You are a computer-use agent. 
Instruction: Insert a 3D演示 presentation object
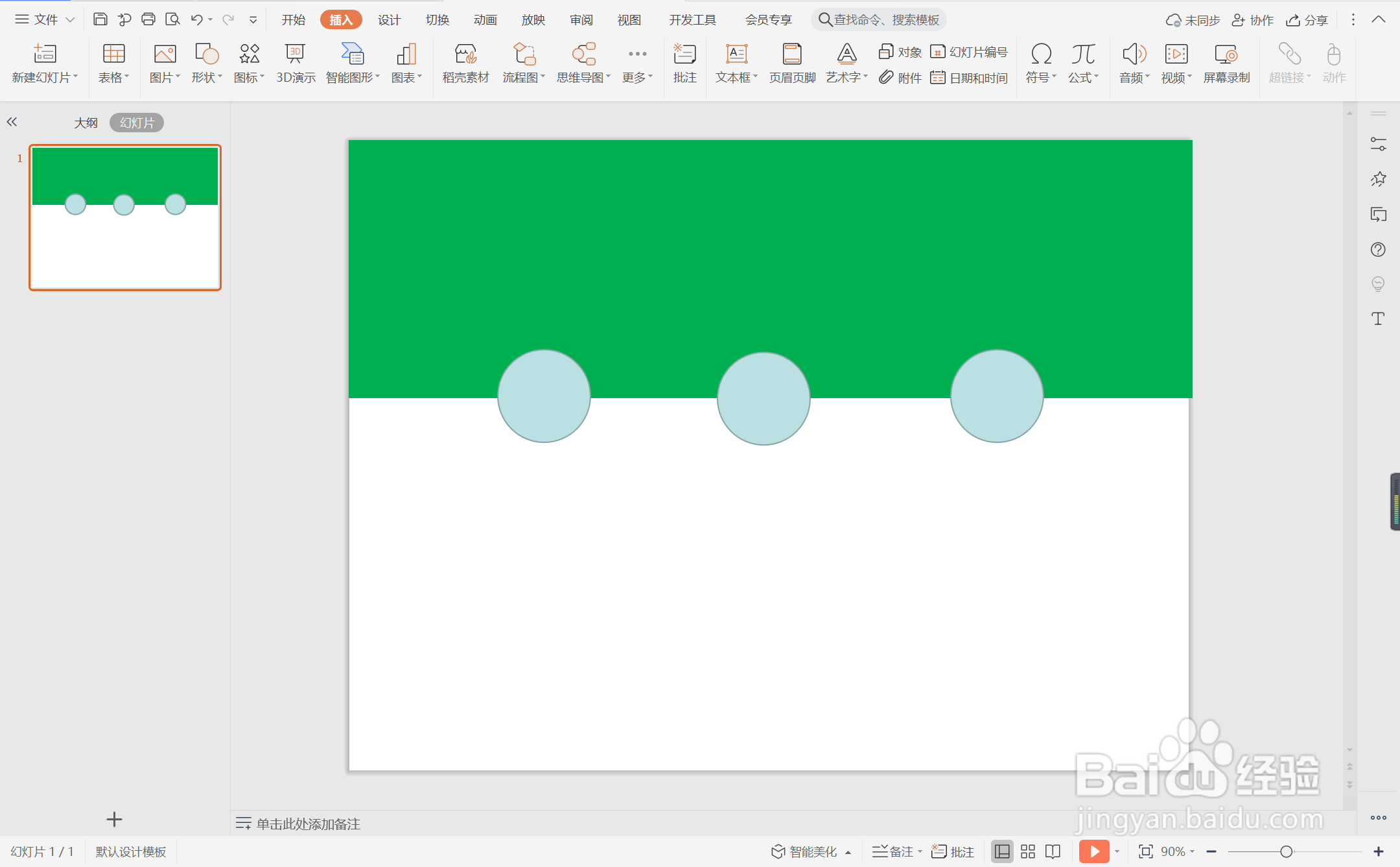tap(295, 63)
